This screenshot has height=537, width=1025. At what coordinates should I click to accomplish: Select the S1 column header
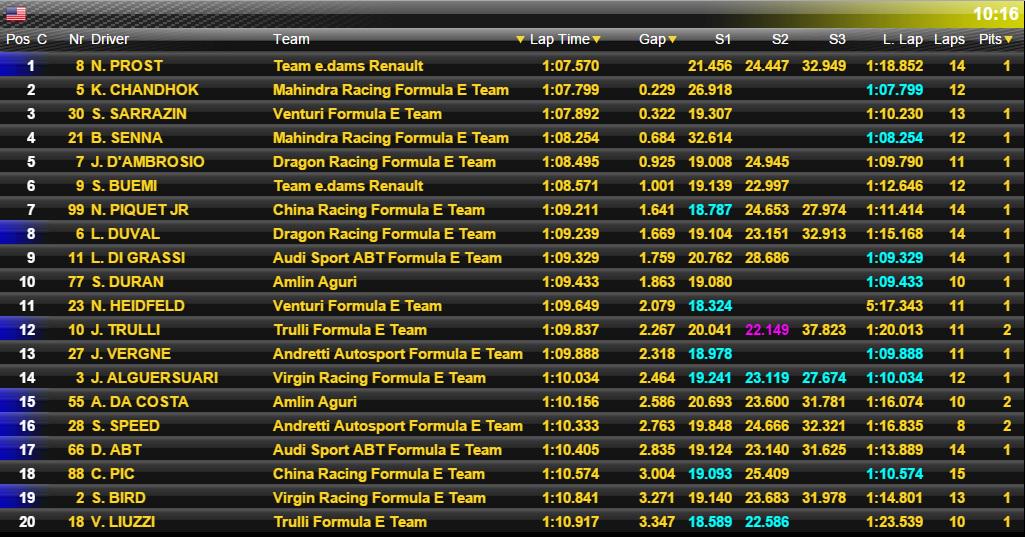[x=722, y=39]
